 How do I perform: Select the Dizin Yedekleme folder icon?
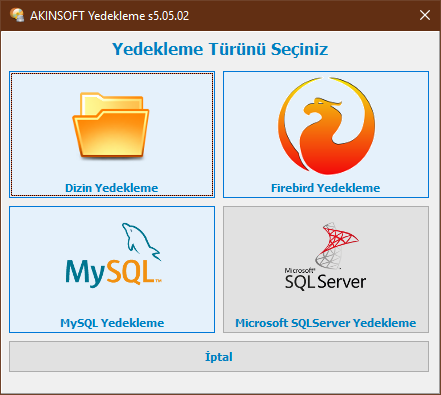(111, 125)
